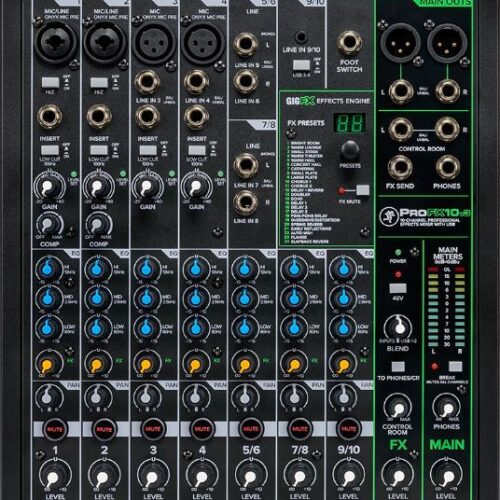Select the CONTROL ROOM left output jack
The height and width of the screenshot is (500, 500).
(401, 129)
